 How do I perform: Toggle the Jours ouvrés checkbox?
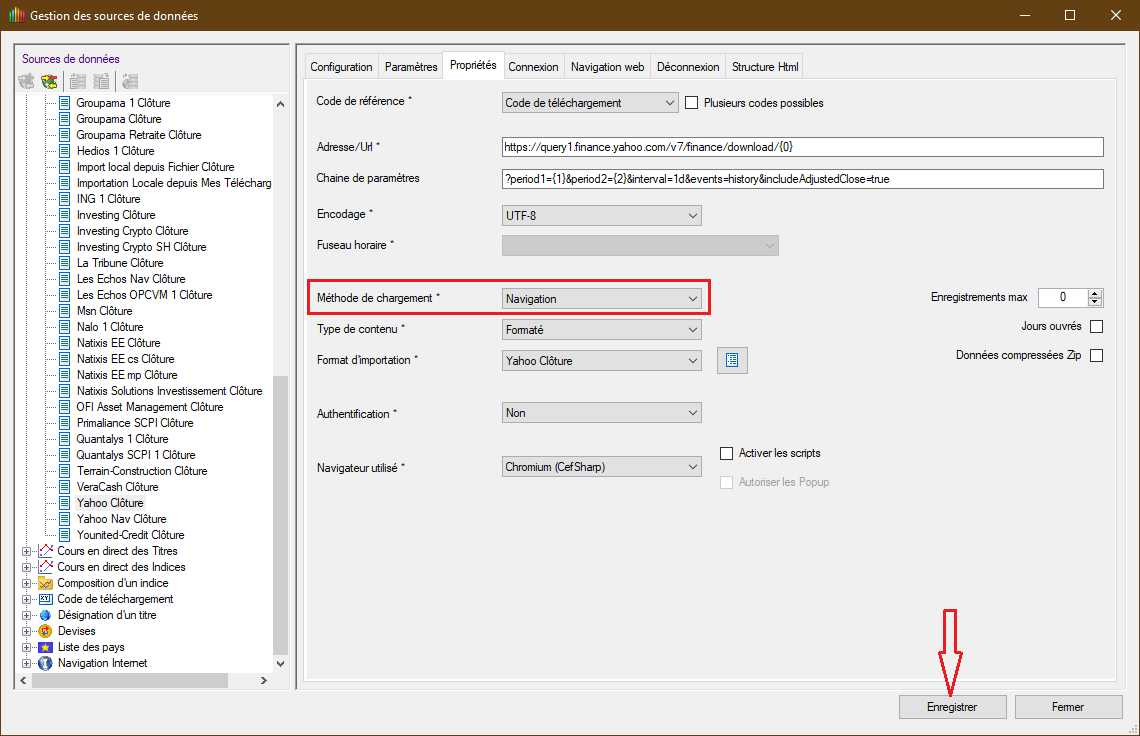pyautogui.click(x=1096, y=327)
